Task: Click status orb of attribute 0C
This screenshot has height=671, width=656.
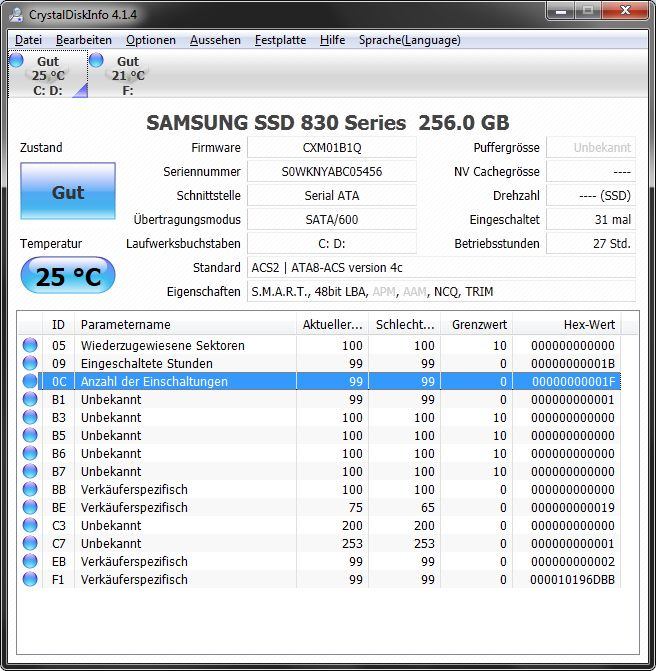Action: 30,381
